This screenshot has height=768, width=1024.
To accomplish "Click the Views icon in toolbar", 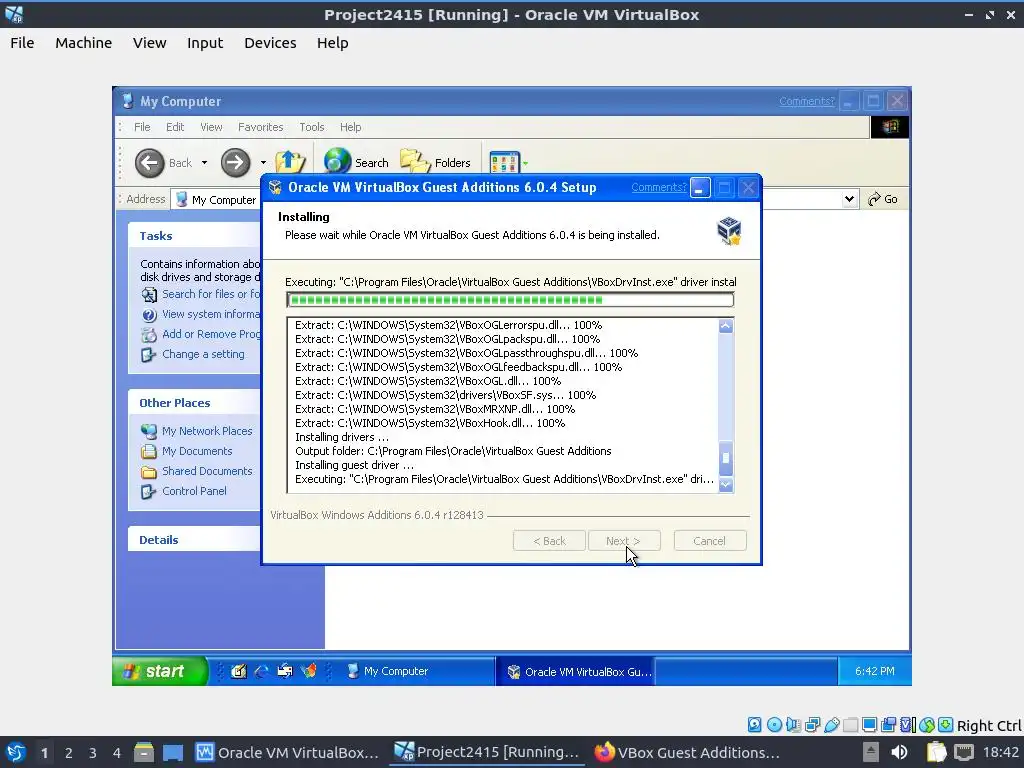I will tap(504, 162).
